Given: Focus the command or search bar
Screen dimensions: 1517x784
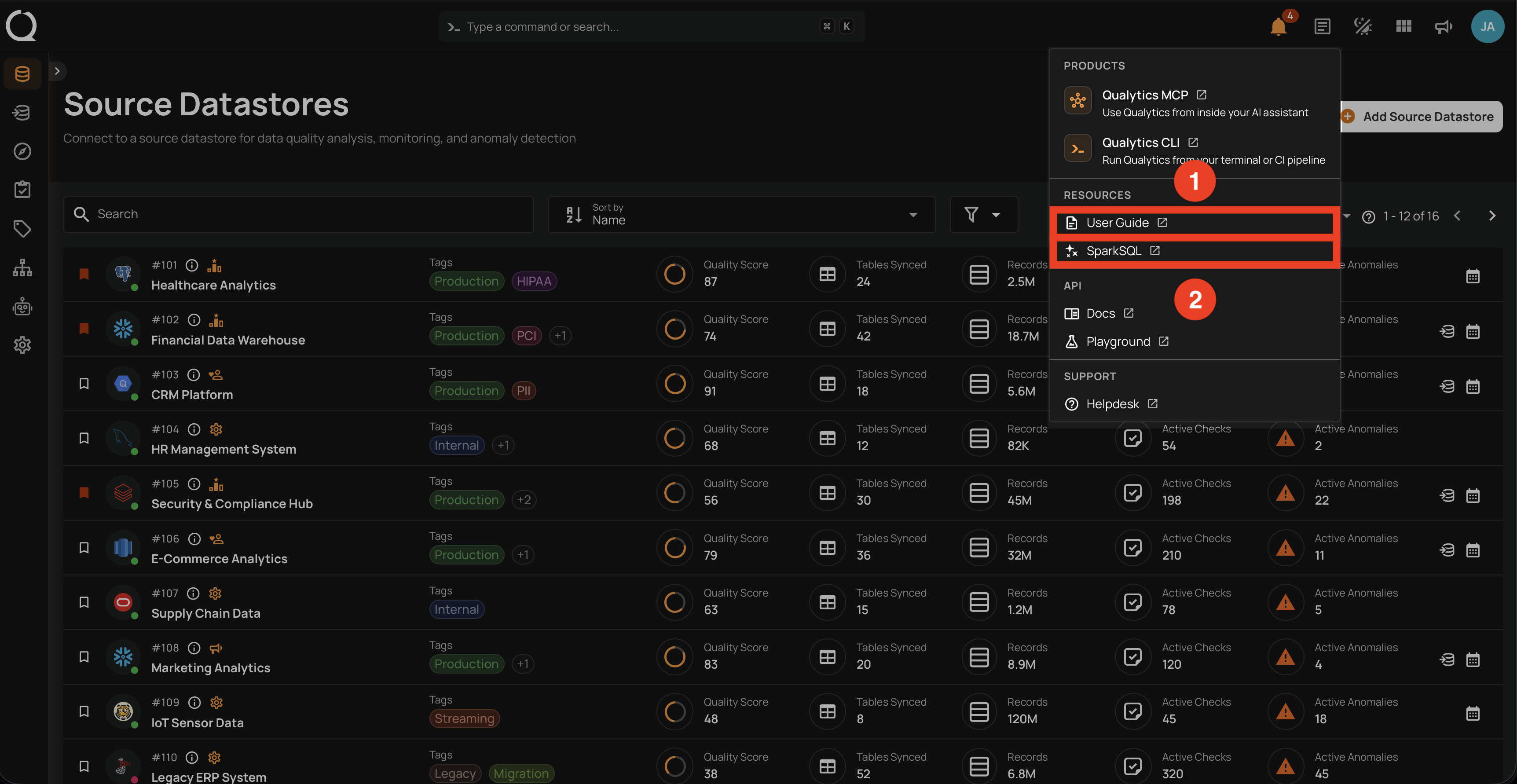Looking at the screenshot, I should (x=652, y=26).
